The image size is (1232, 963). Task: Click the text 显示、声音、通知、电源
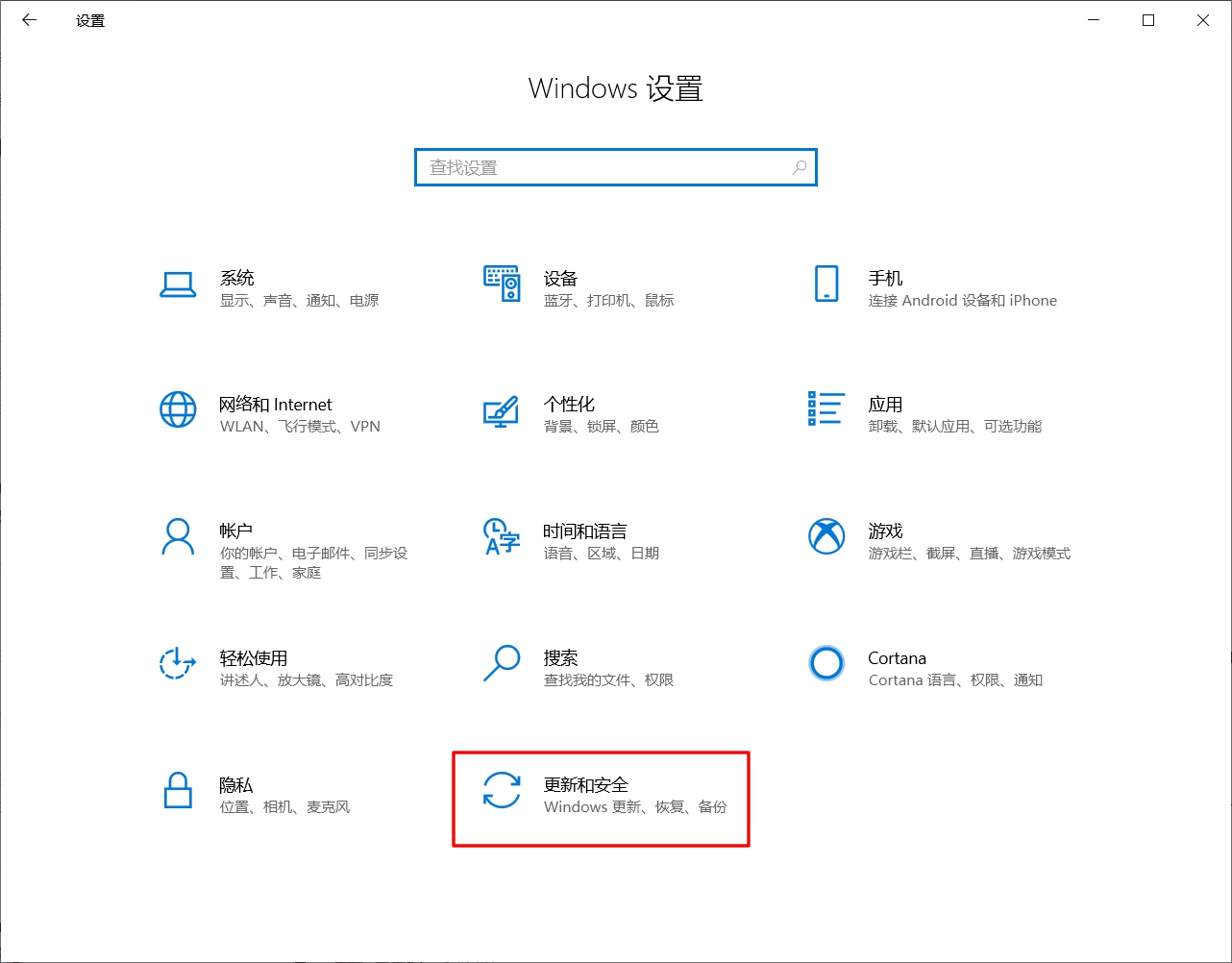click(x=300, y=301)
